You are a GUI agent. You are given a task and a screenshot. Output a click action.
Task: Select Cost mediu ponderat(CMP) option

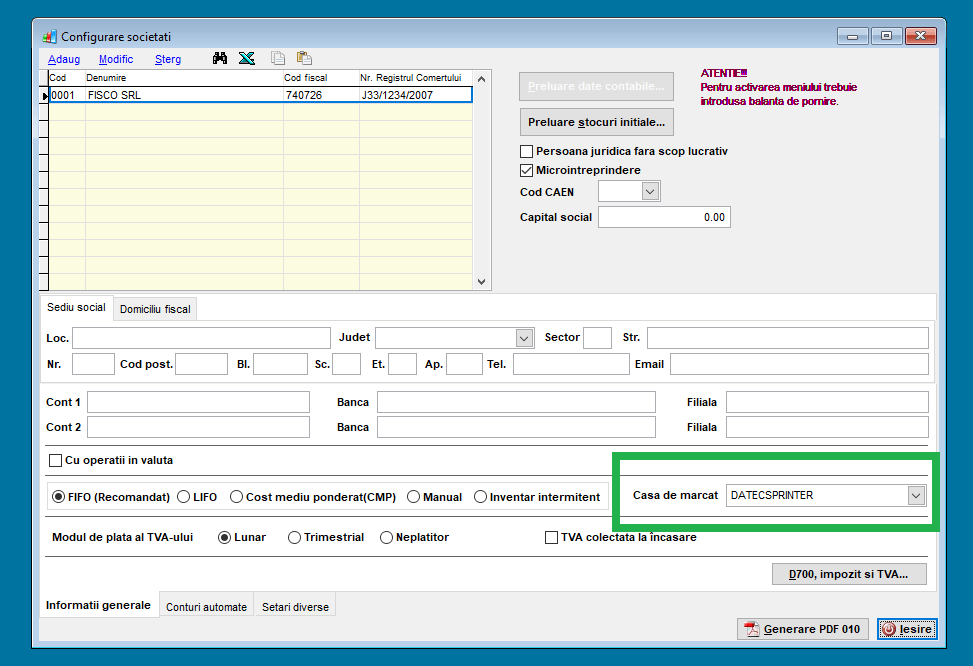[236, 497]
